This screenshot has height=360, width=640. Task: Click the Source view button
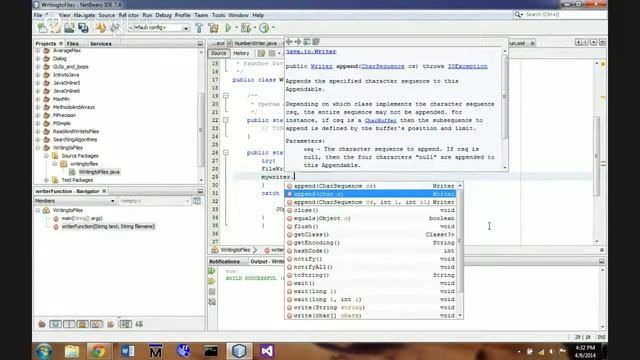(x=218, y=53)
